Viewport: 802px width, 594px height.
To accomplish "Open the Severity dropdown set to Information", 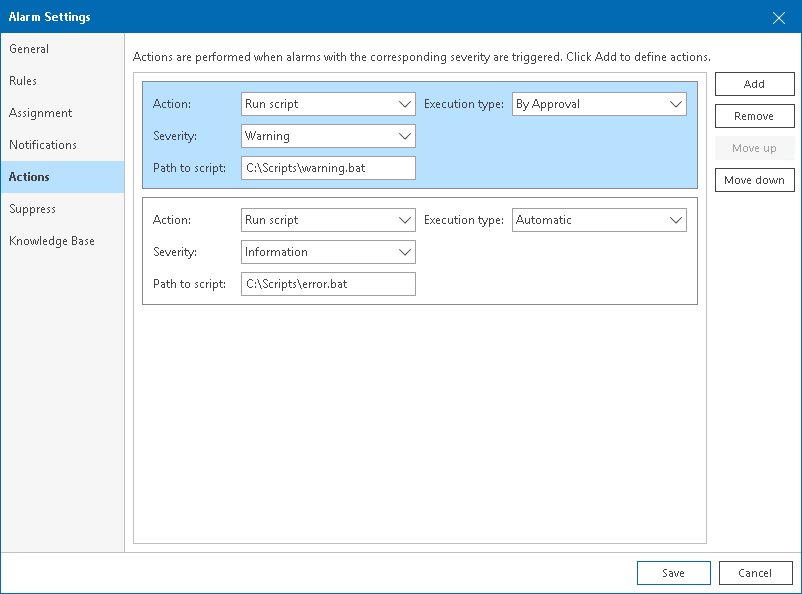I will pos(327,251).
